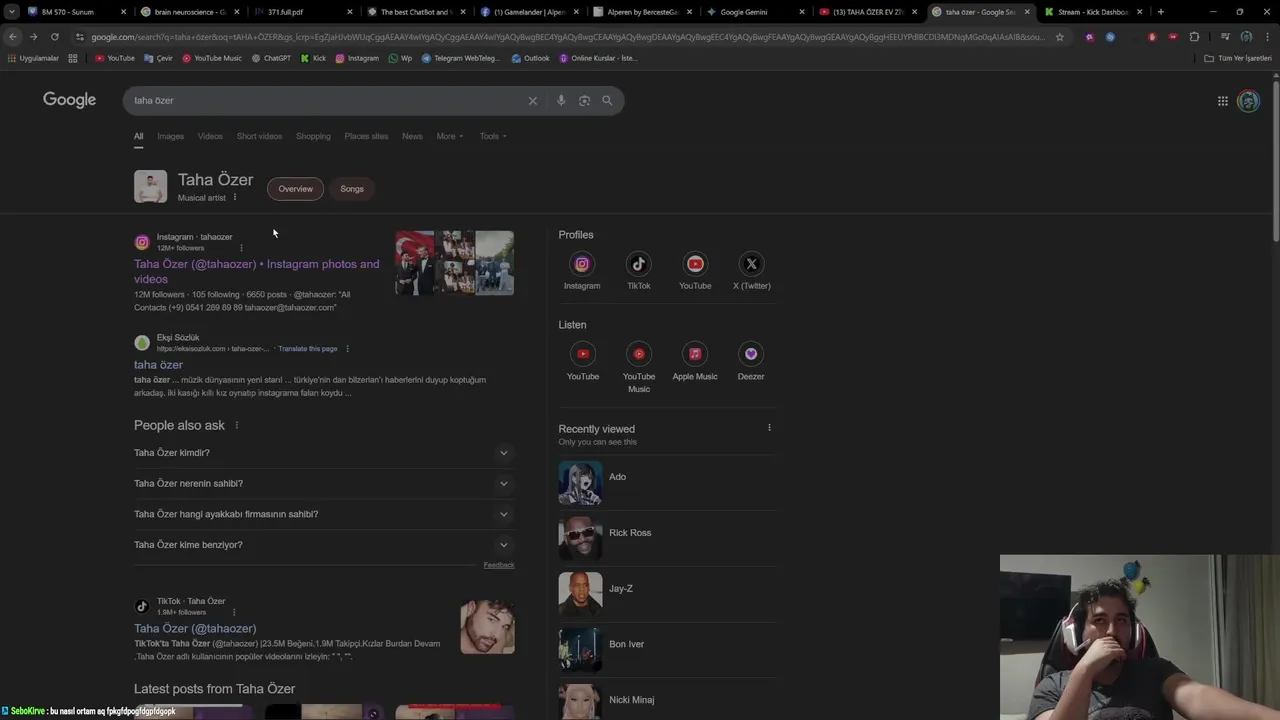The width and height of the screenshot is (1280, 720).
Task: Switch to the Images results tab
Action: [x=170, y=136]
